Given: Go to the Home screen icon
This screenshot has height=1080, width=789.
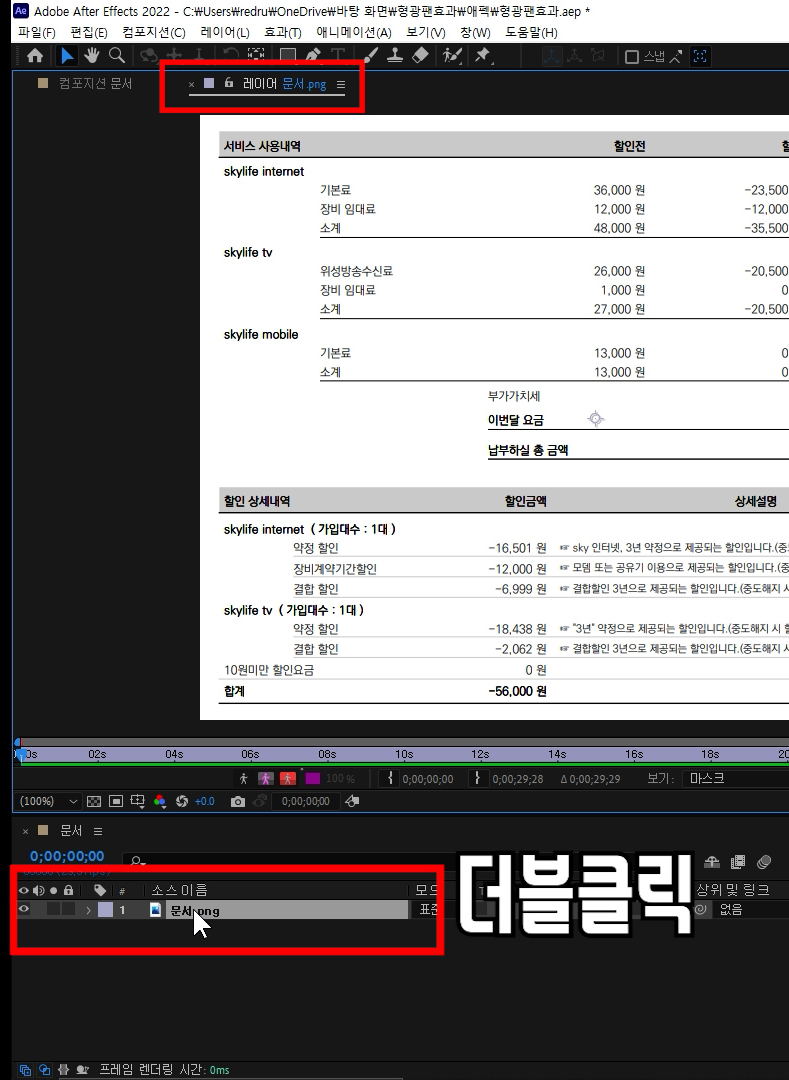Looking at the screenshot, I should click(x=34, y=56).
